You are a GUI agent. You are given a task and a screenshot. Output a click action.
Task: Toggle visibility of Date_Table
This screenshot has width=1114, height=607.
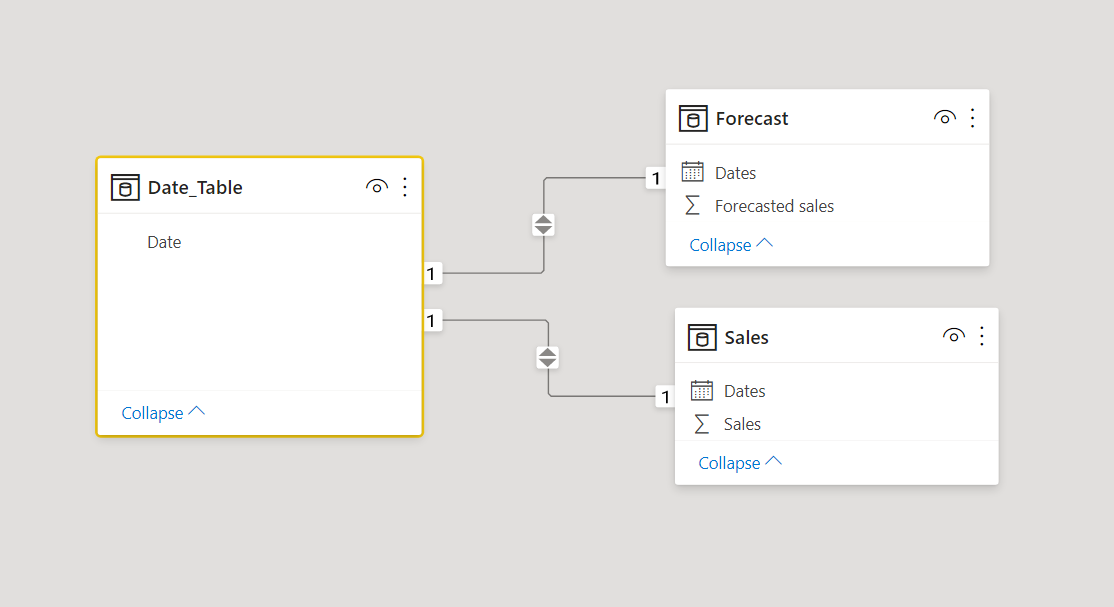click(x=377, y=187)
